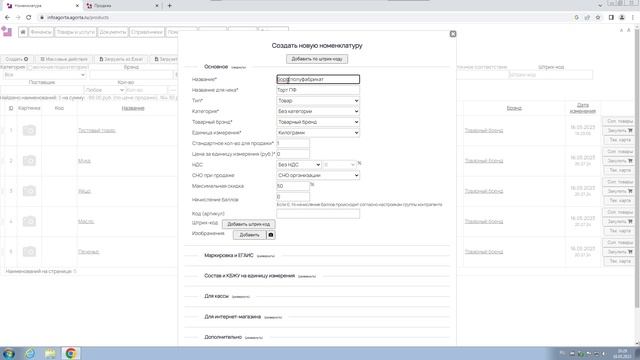Click Добавить image button
640x360 pixels.
click(249, 235)
